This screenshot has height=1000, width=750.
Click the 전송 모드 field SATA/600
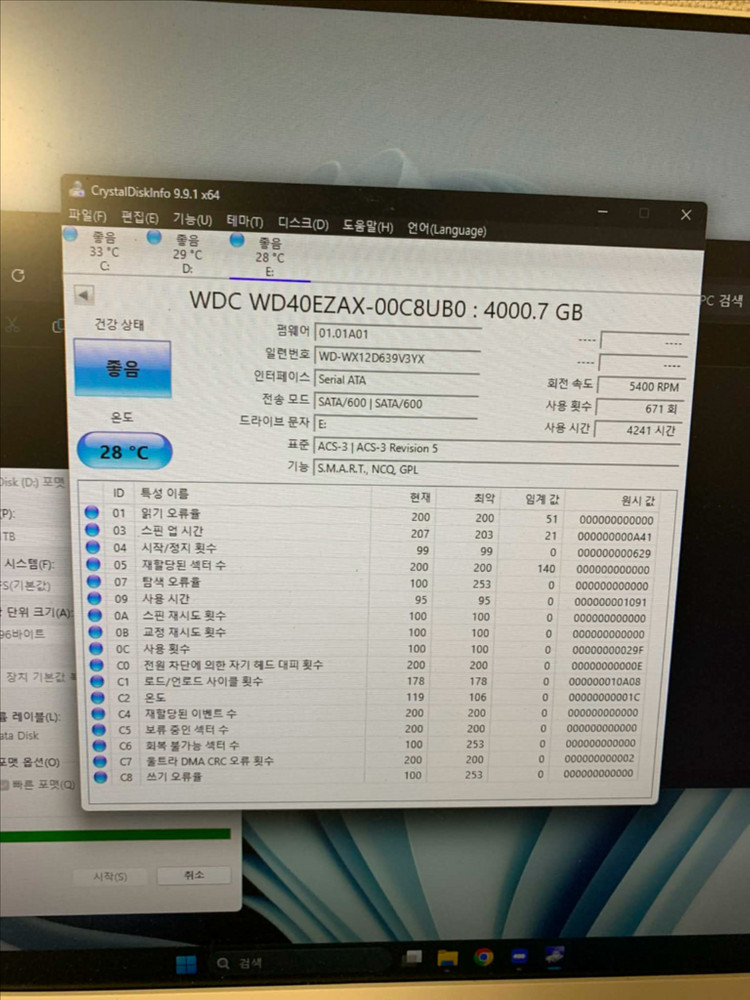click(x=396, y=402)
